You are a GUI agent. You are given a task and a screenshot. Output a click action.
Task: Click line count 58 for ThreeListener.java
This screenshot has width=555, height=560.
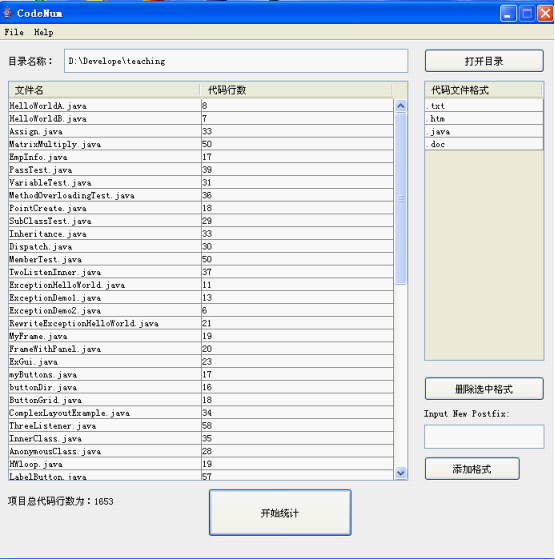tap(207, 426)
